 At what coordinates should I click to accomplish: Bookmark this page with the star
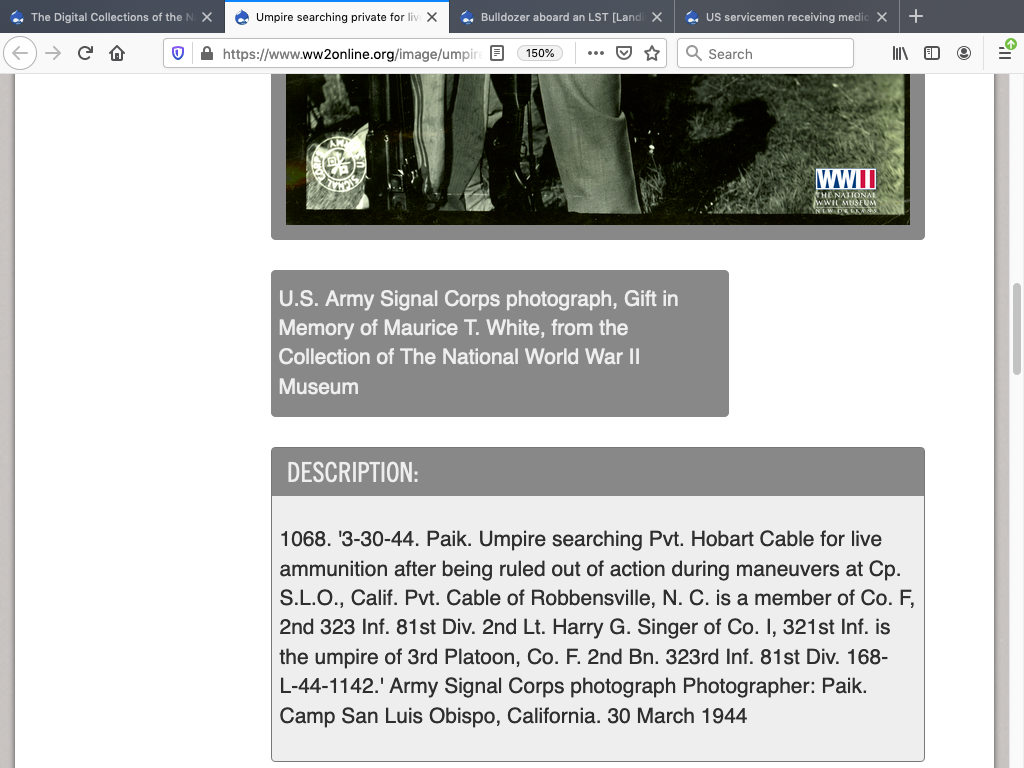652,54
